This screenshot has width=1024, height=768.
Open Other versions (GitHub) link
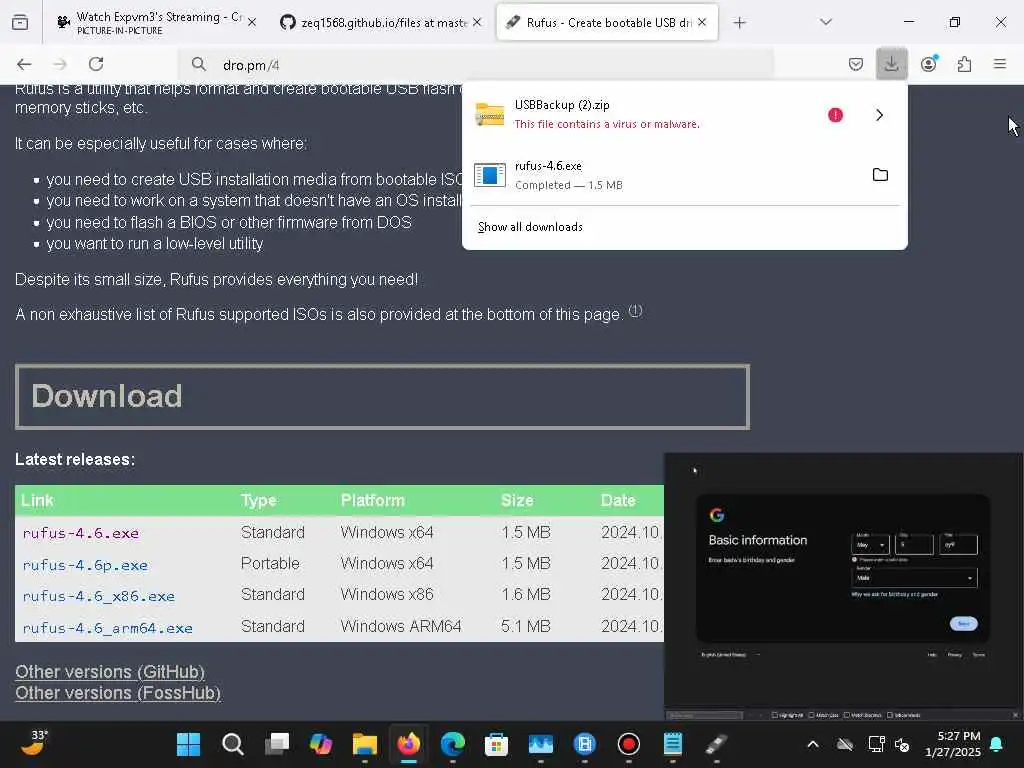[110, 671]
